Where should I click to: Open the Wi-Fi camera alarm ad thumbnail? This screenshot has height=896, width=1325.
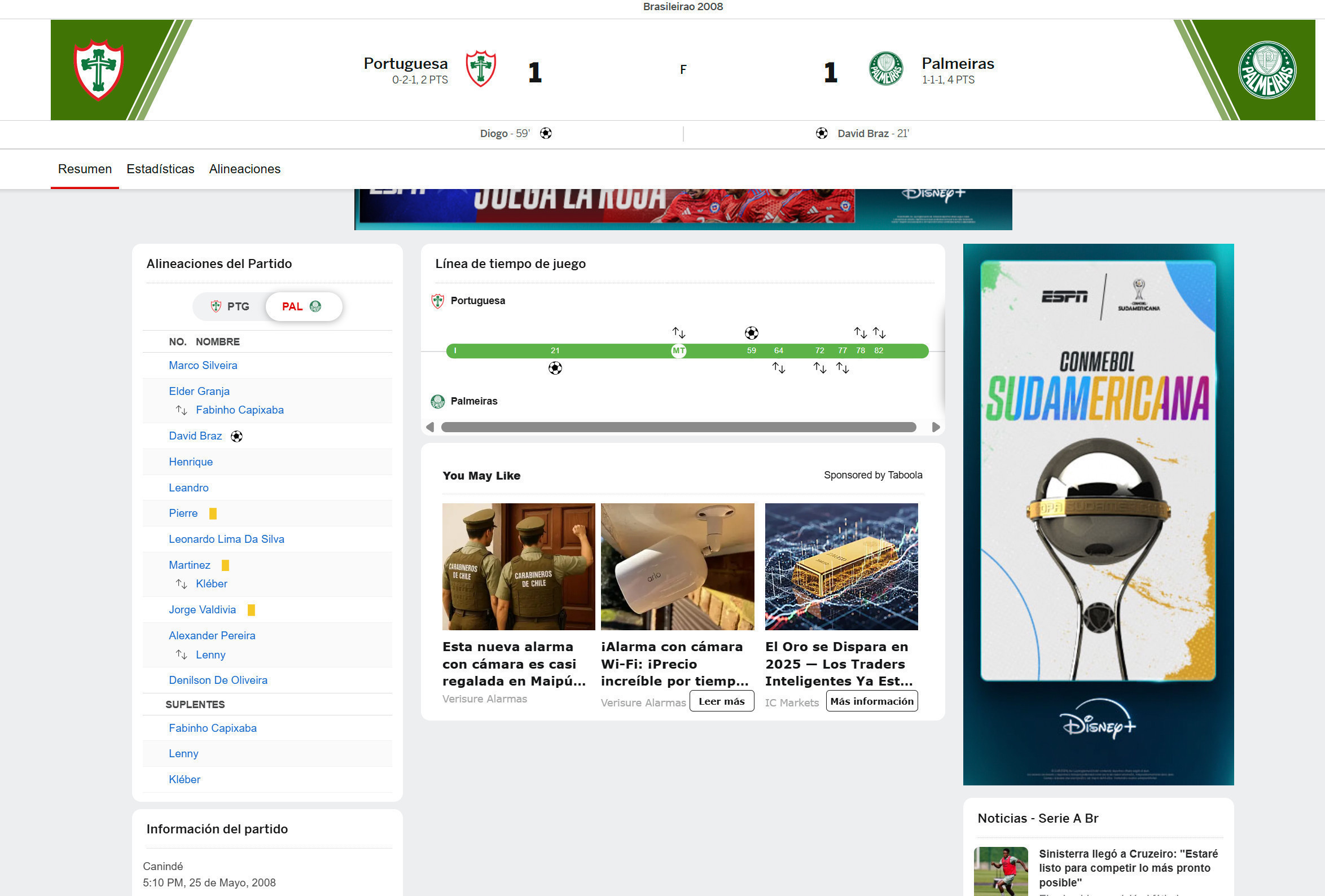pyautogui.click(x=677, y=566)
